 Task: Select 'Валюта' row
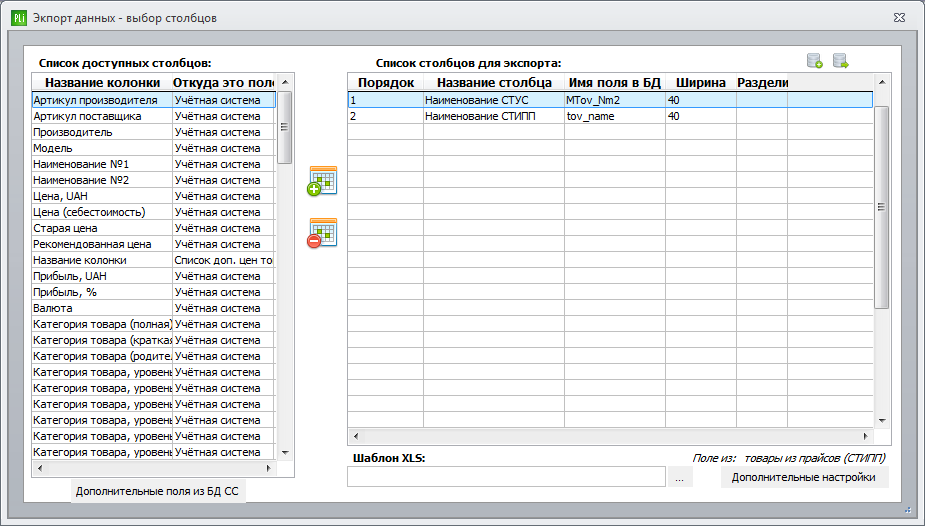[x=153, y=308]
